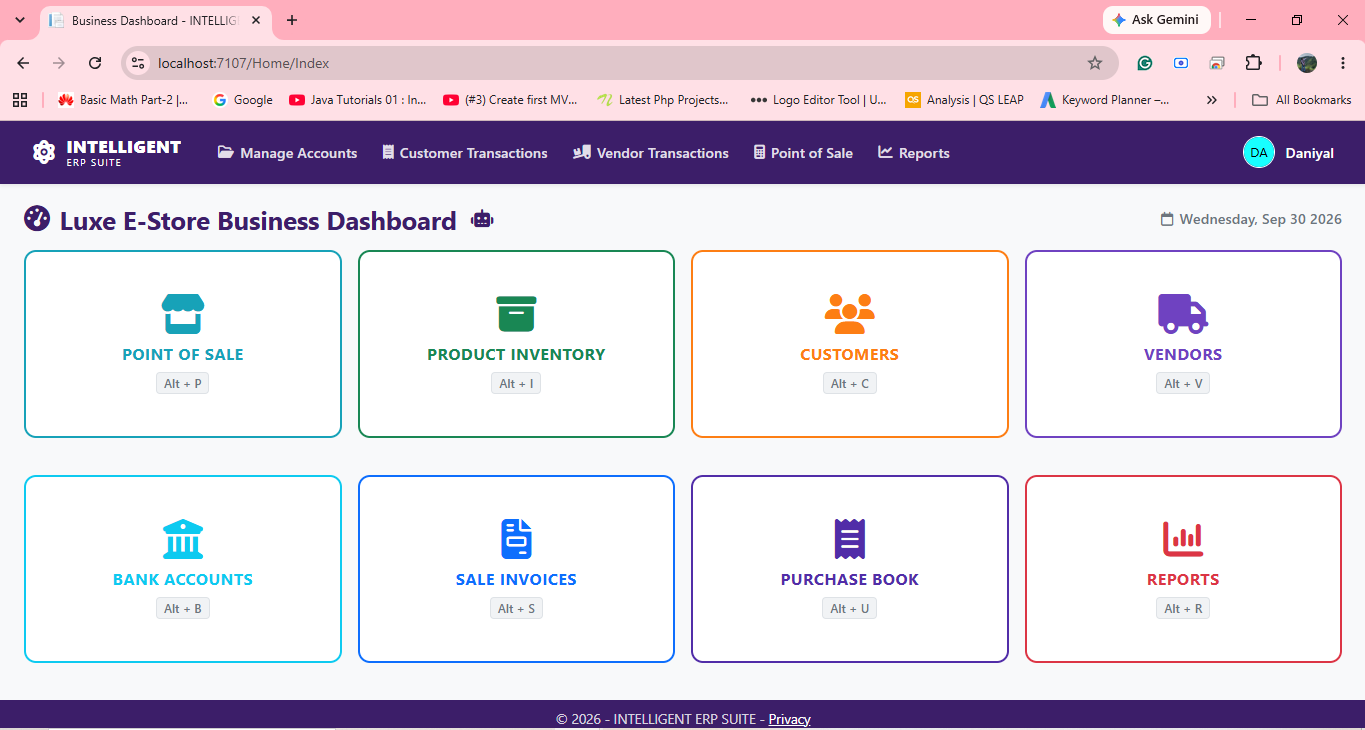This screenshot has width=1365, height=730.
Task: Click the Sale Invoices document icon
Action: pyautogui.click(x=516, y=539)
